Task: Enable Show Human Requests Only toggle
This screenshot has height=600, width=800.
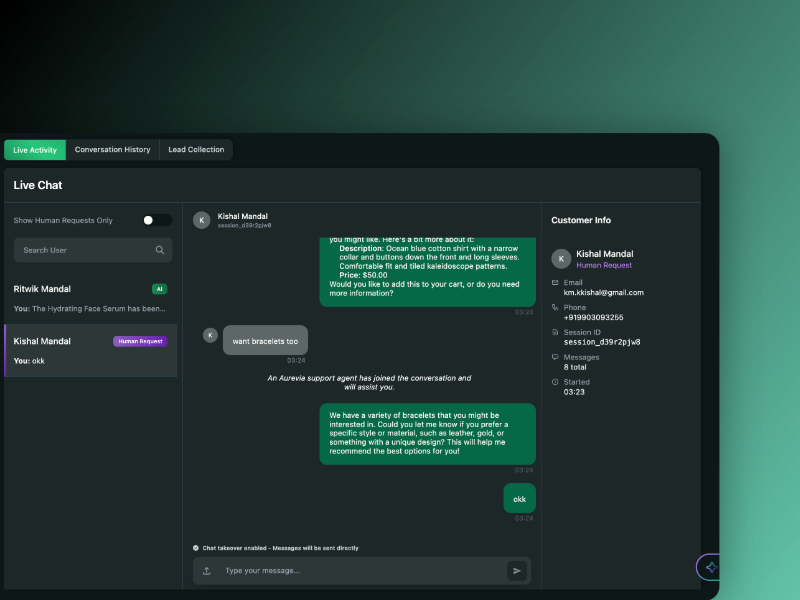Action: coord(157,220)
